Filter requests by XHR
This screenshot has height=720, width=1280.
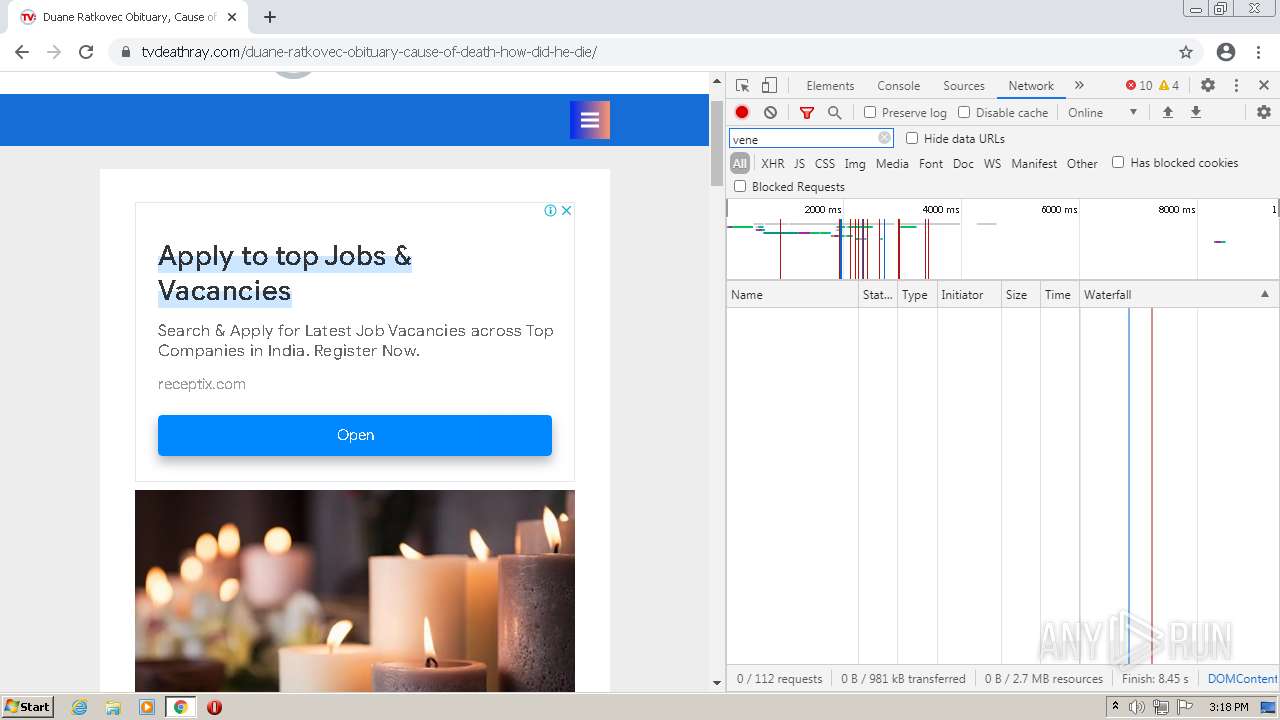pos(772,164)
